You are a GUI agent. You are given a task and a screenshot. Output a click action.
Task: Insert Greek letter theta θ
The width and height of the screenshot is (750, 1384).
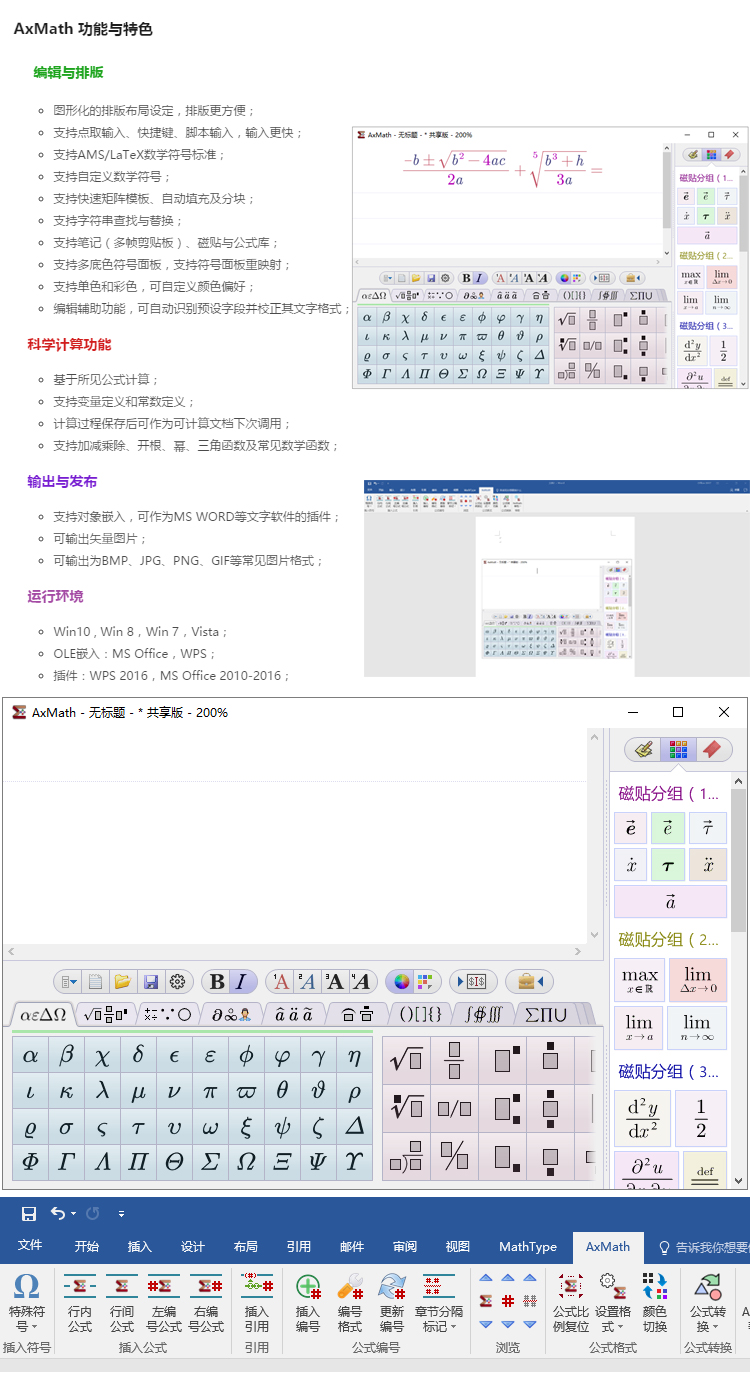click(282, 1091)
